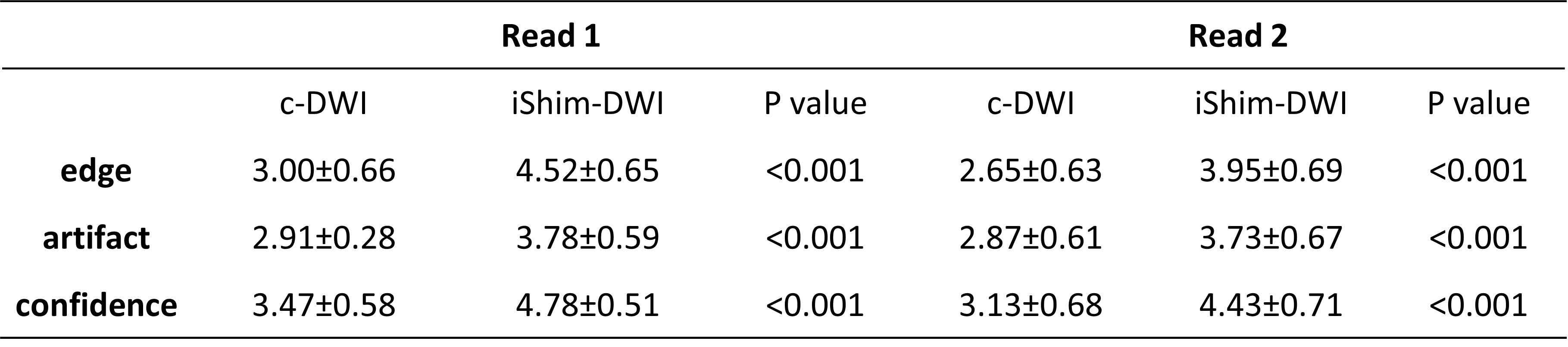1568x347 pixels.
Task: Select the c-DWI header under Read 1
Action: click(x=323, y=104)
